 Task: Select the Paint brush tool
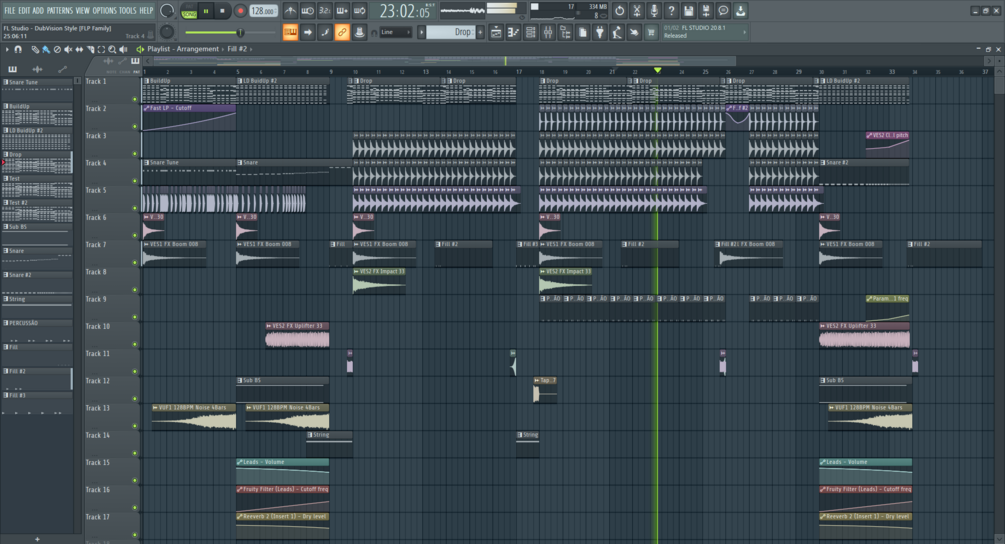(x=46, y=49)
